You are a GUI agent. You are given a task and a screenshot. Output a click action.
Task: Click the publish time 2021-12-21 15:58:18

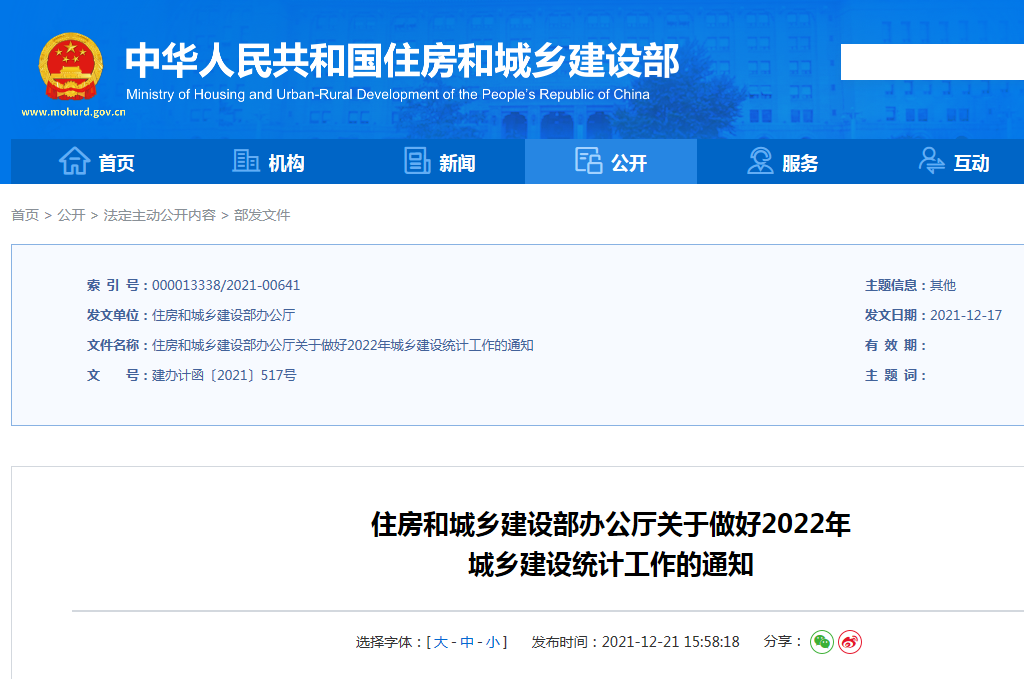[x=671, y=642]
